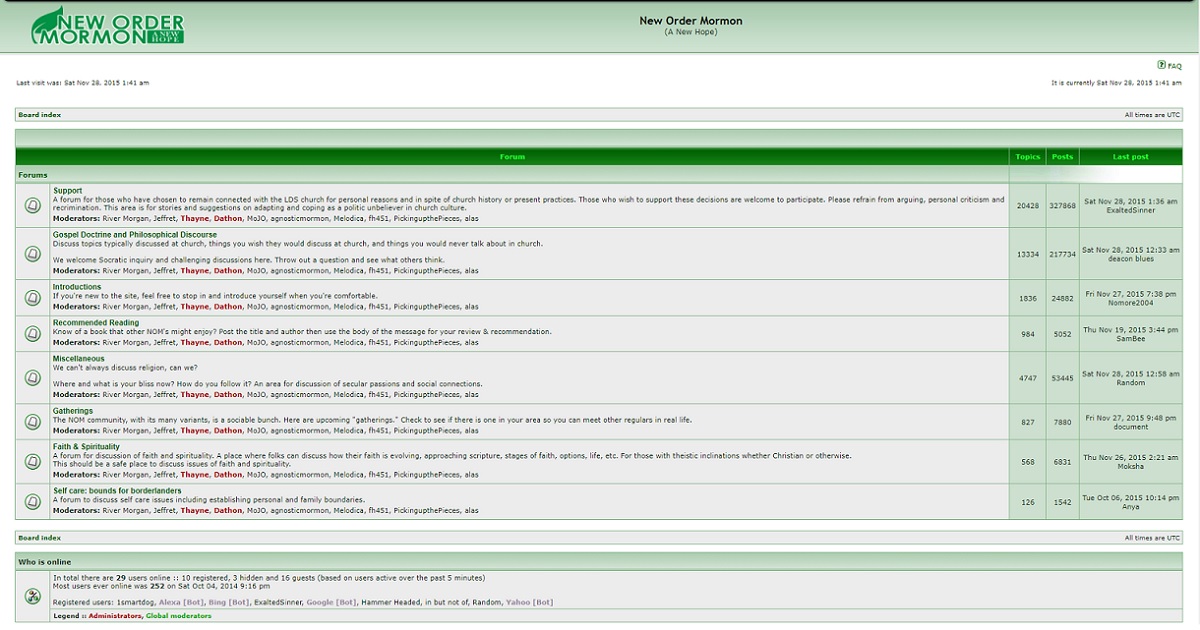Open Self care: bounds for borderlanders forum
Screen dimensions: 1200x630
117,491
